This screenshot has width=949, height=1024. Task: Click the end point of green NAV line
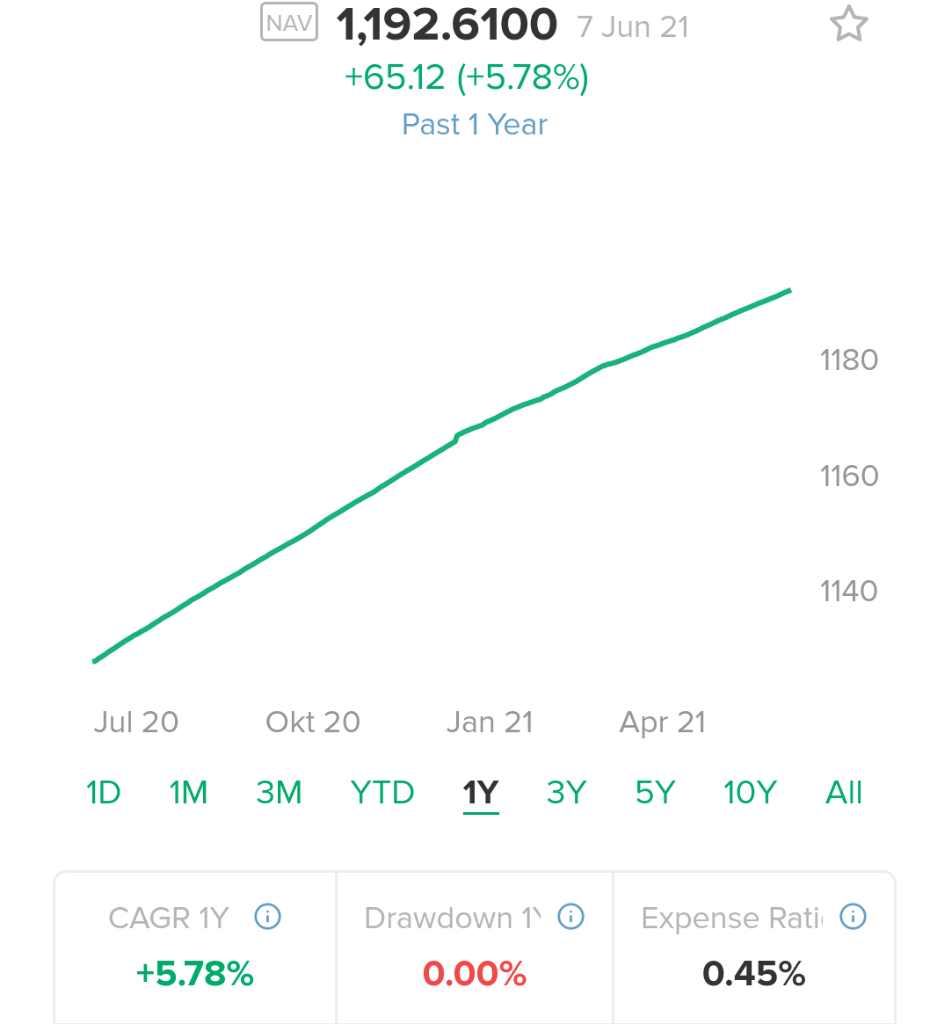[790, 291]
